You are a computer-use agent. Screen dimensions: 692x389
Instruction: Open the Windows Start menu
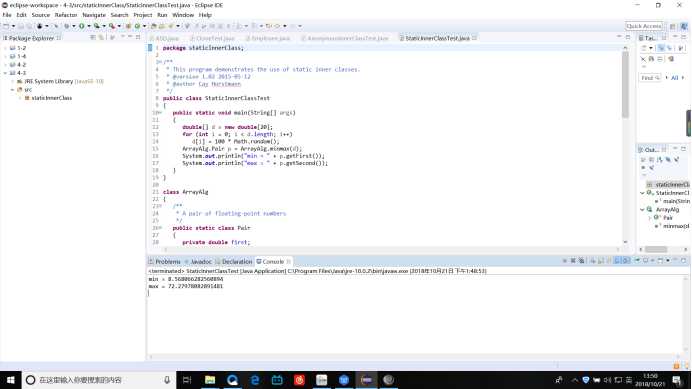coord(11,380)
